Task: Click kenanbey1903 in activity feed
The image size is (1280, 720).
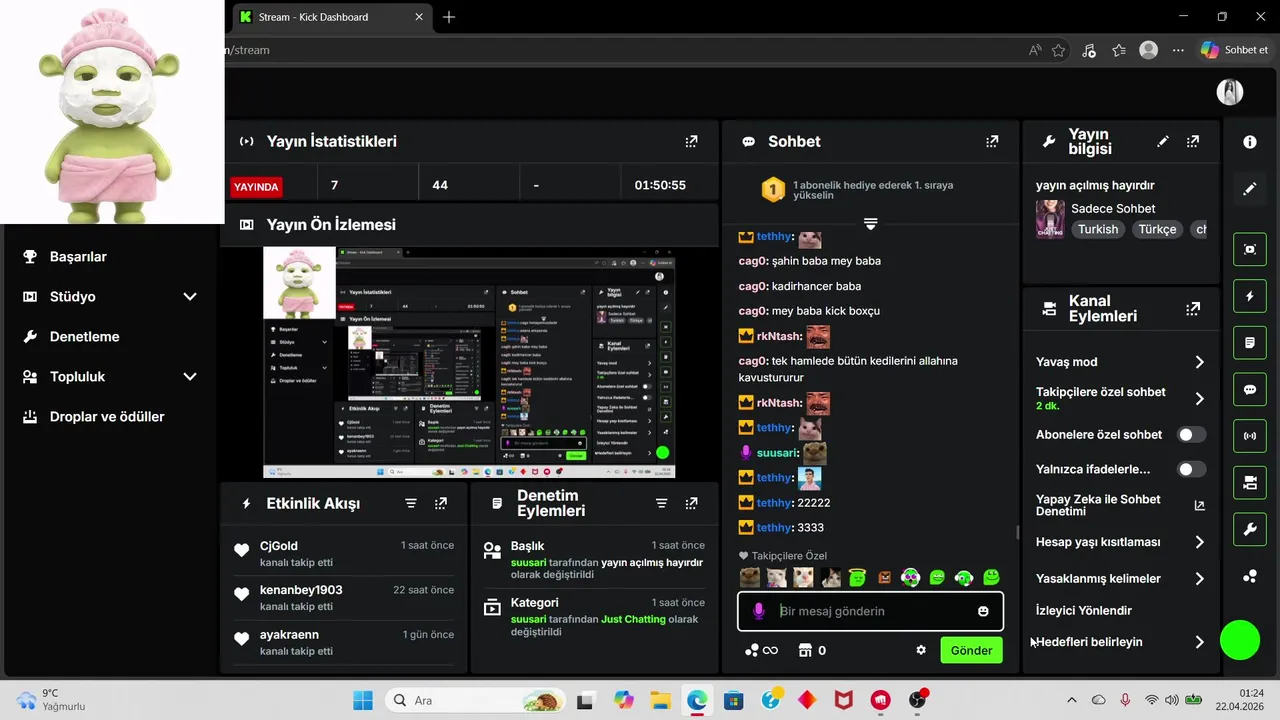Action: point(301,590)
